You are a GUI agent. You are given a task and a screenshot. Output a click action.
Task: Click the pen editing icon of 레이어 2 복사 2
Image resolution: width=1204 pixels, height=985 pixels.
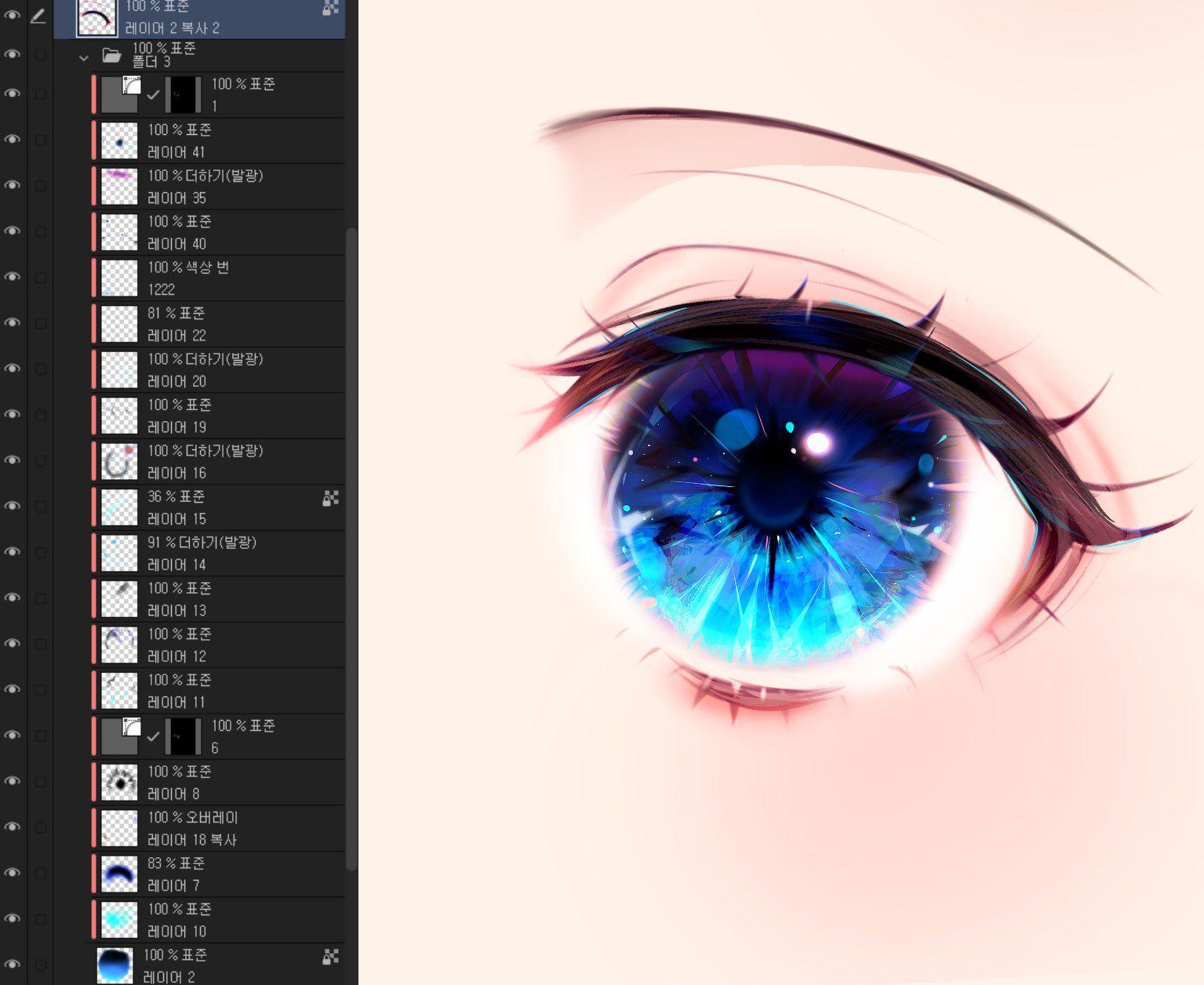pyautogui.click(x=38, y=16)
